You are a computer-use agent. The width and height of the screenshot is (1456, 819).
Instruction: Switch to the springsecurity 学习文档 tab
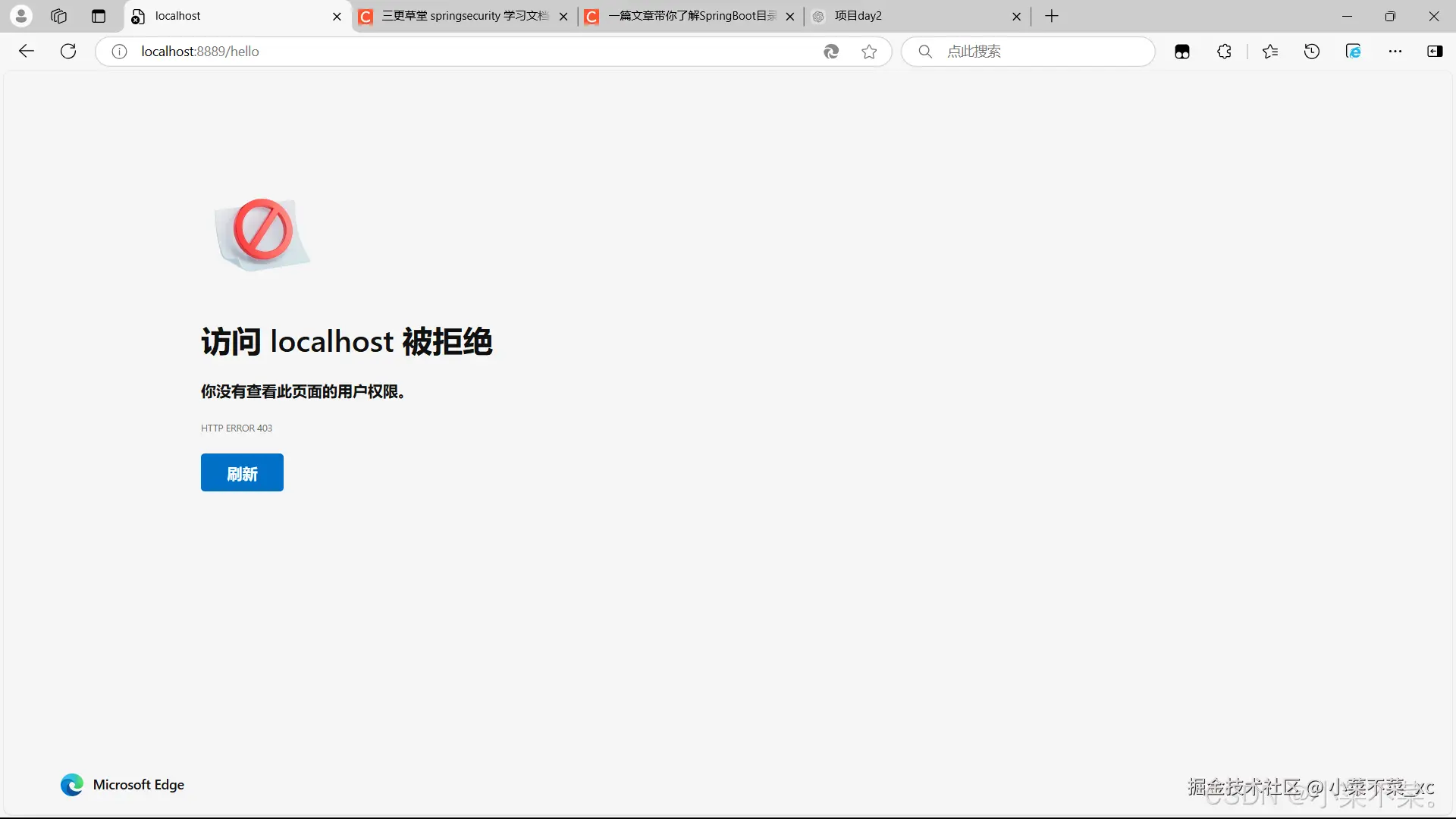pos(464,16)
